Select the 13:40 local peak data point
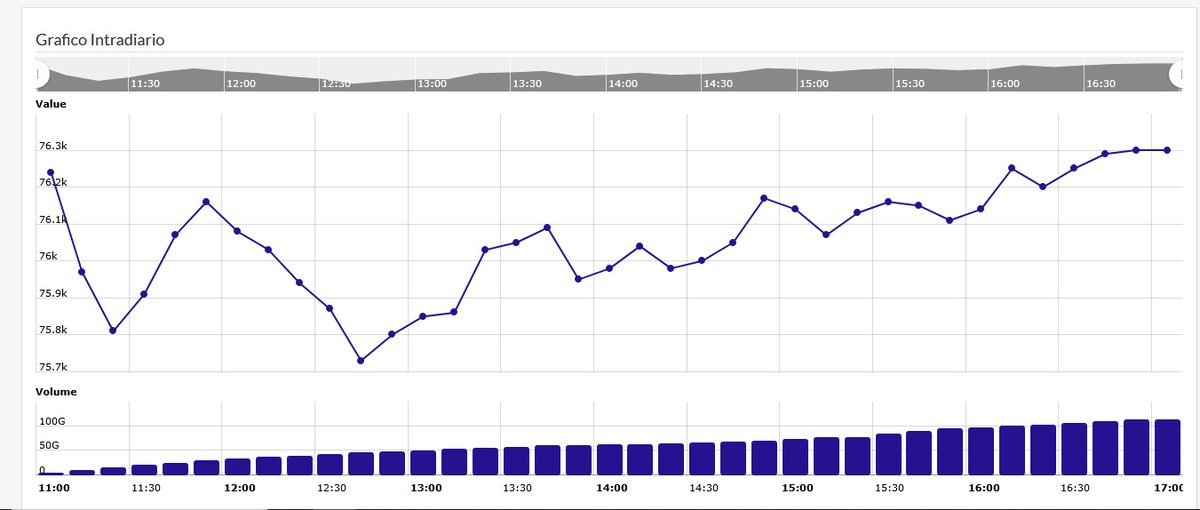 click(547, 228)
